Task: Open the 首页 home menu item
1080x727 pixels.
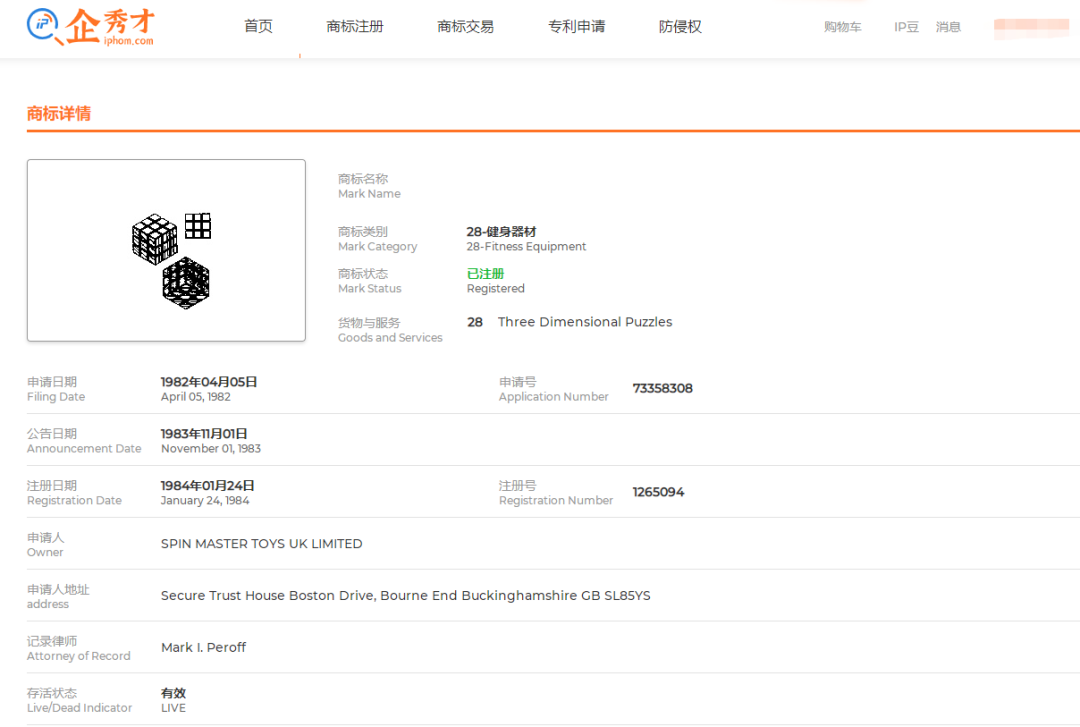Action: click(258, 26)
